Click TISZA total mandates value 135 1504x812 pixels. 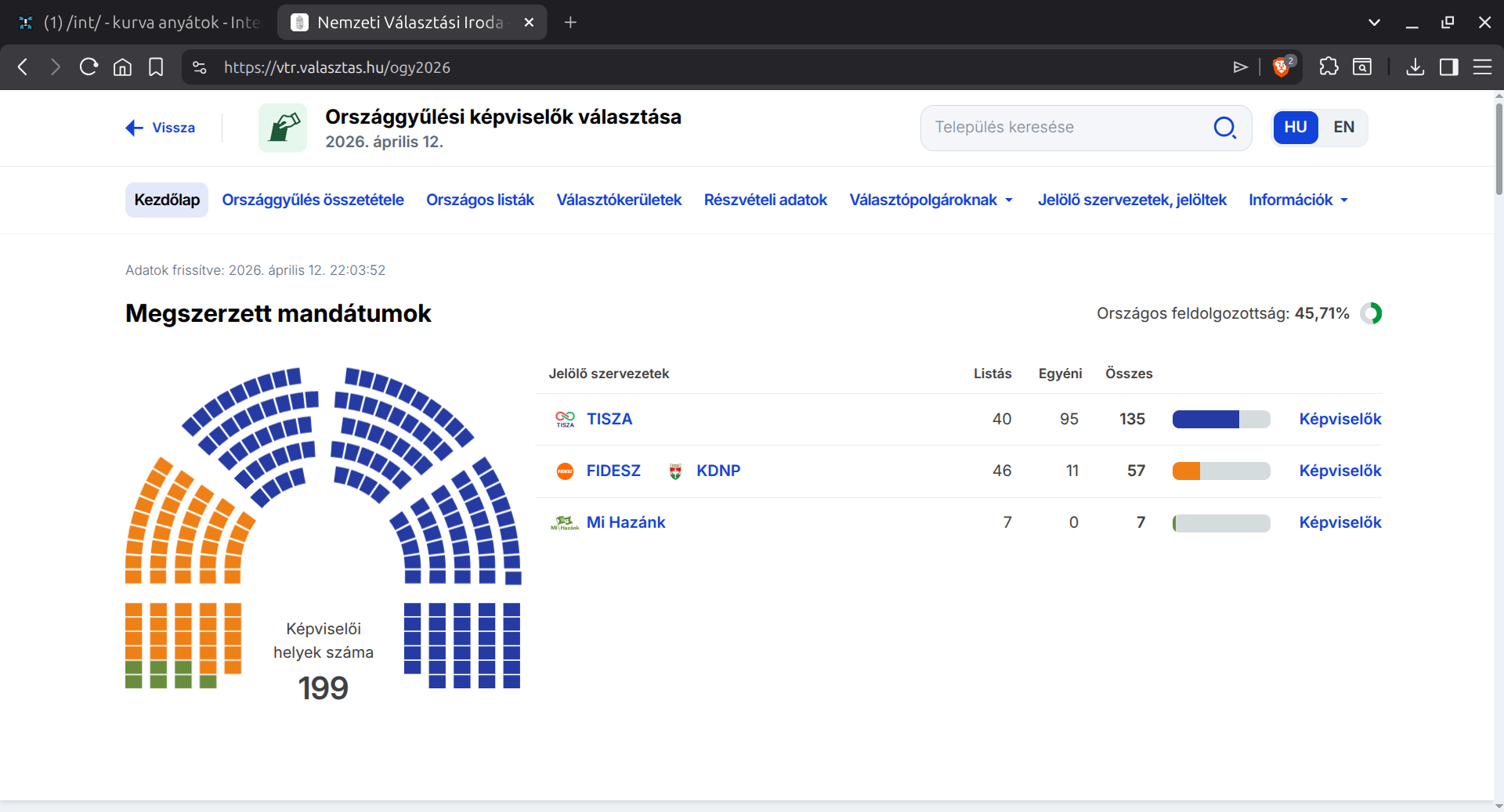point(1132,420)
